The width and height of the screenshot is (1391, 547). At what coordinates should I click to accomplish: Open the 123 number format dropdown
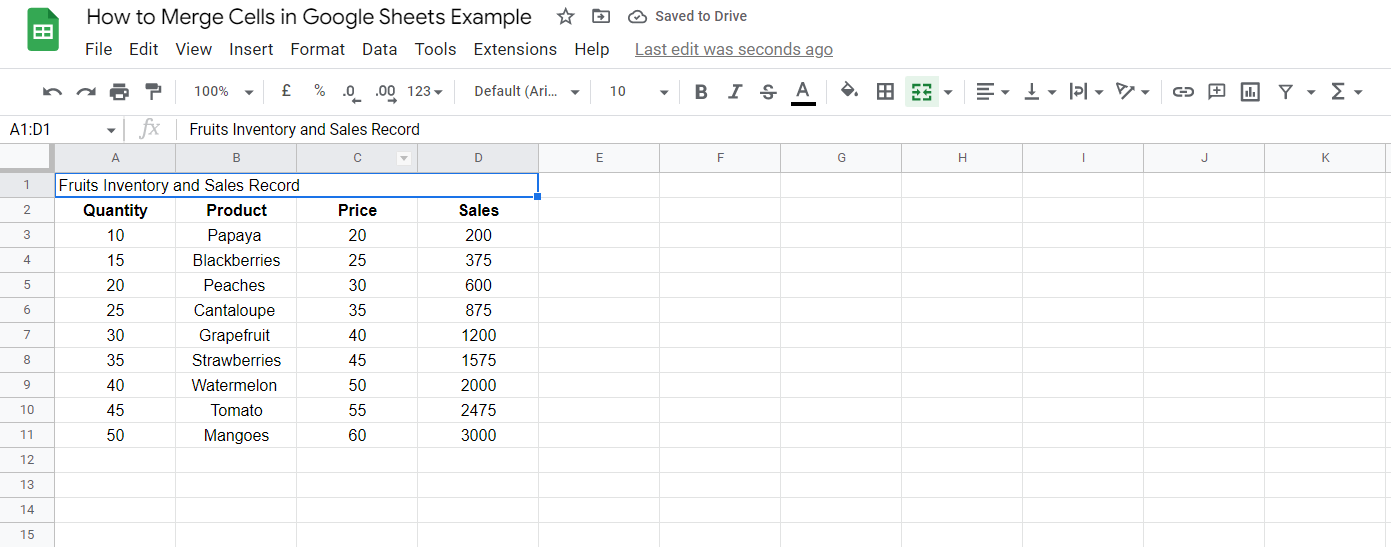425,91
